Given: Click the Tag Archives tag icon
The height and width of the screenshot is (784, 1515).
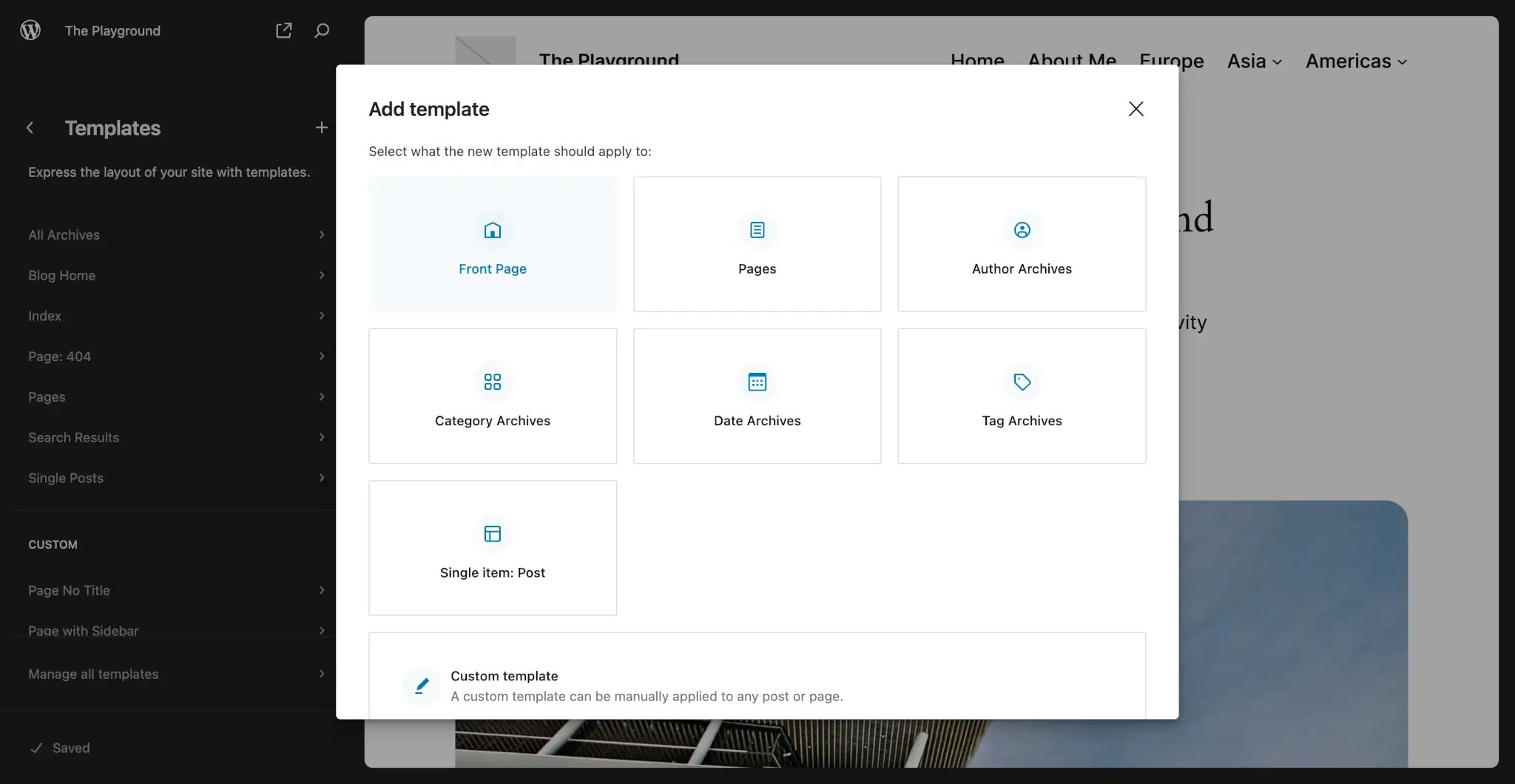Looking at the screenshot, I should pos(1022,382).
